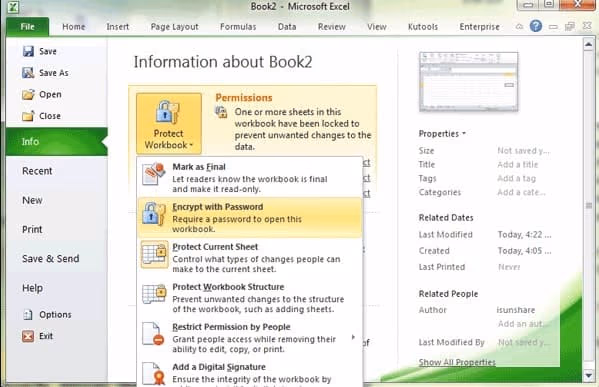Open the File tab

tap(28, 27)
